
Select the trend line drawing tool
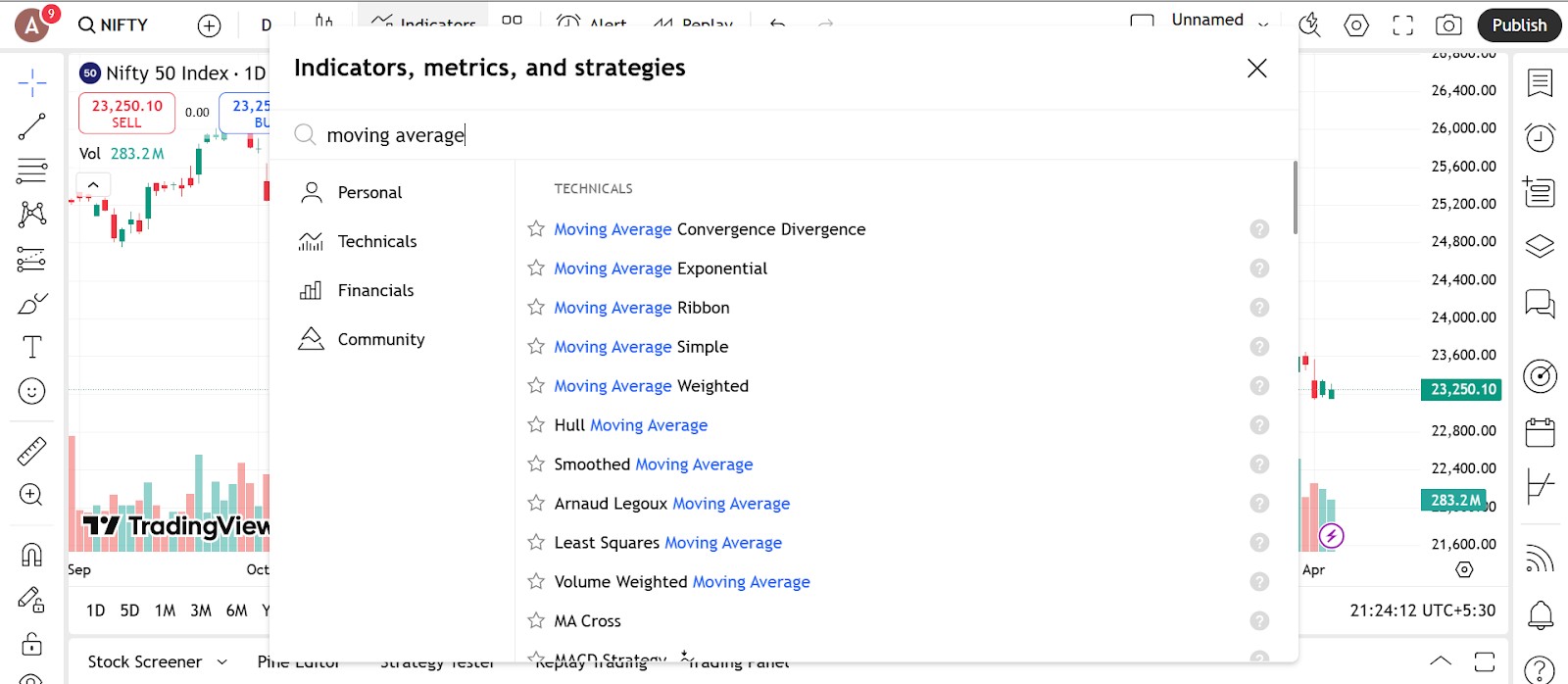coord(32,126)
